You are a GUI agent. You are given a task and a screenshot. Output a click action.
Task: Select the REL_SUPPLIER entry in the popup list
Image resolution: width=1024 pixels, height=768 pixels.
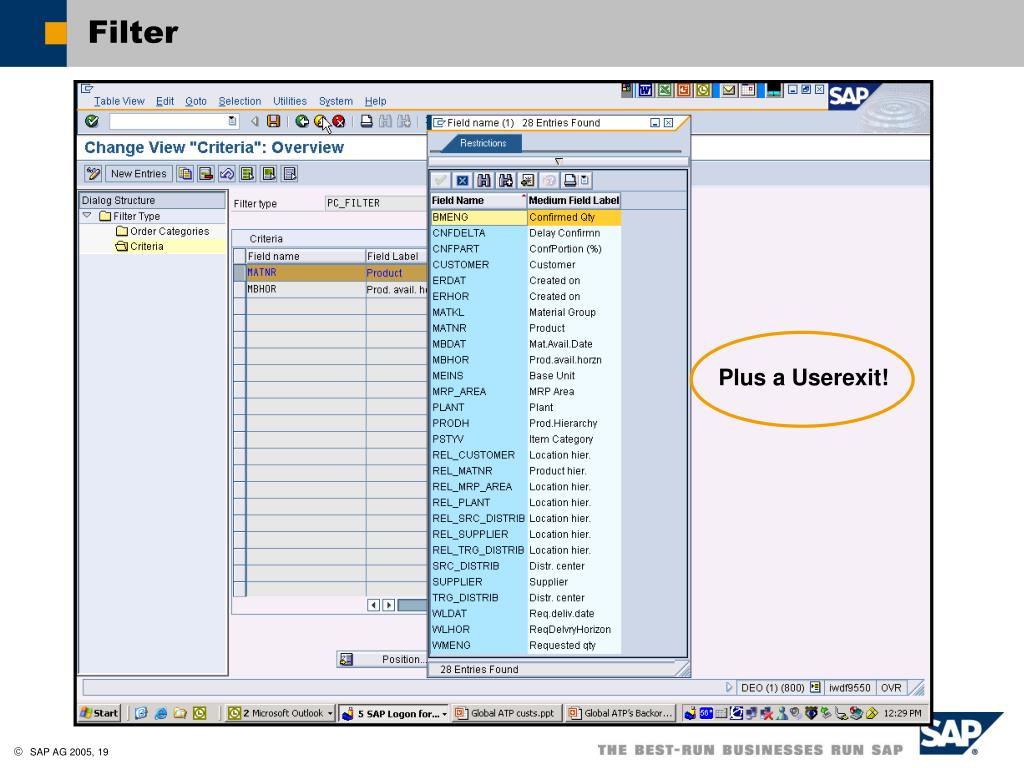[526, 534]
